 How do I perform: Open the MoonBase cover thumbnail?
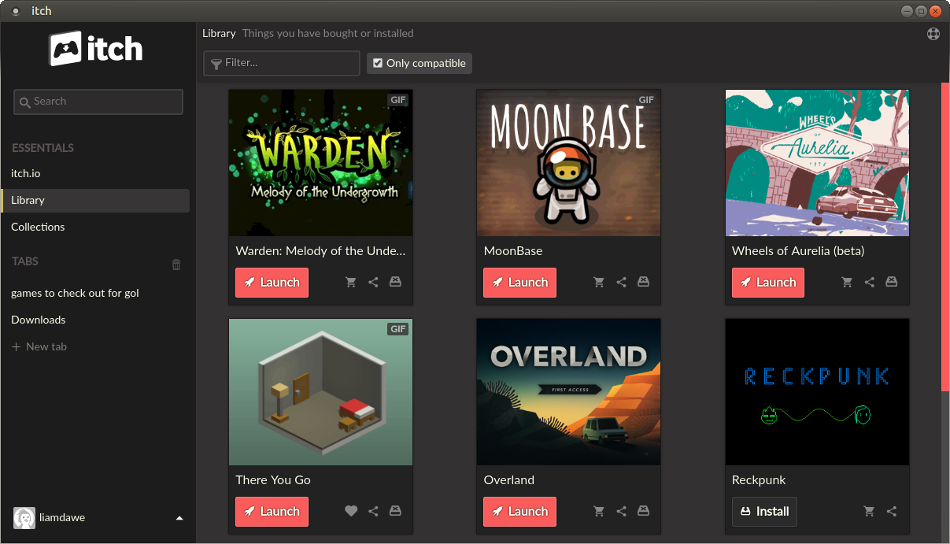(568, 163)
